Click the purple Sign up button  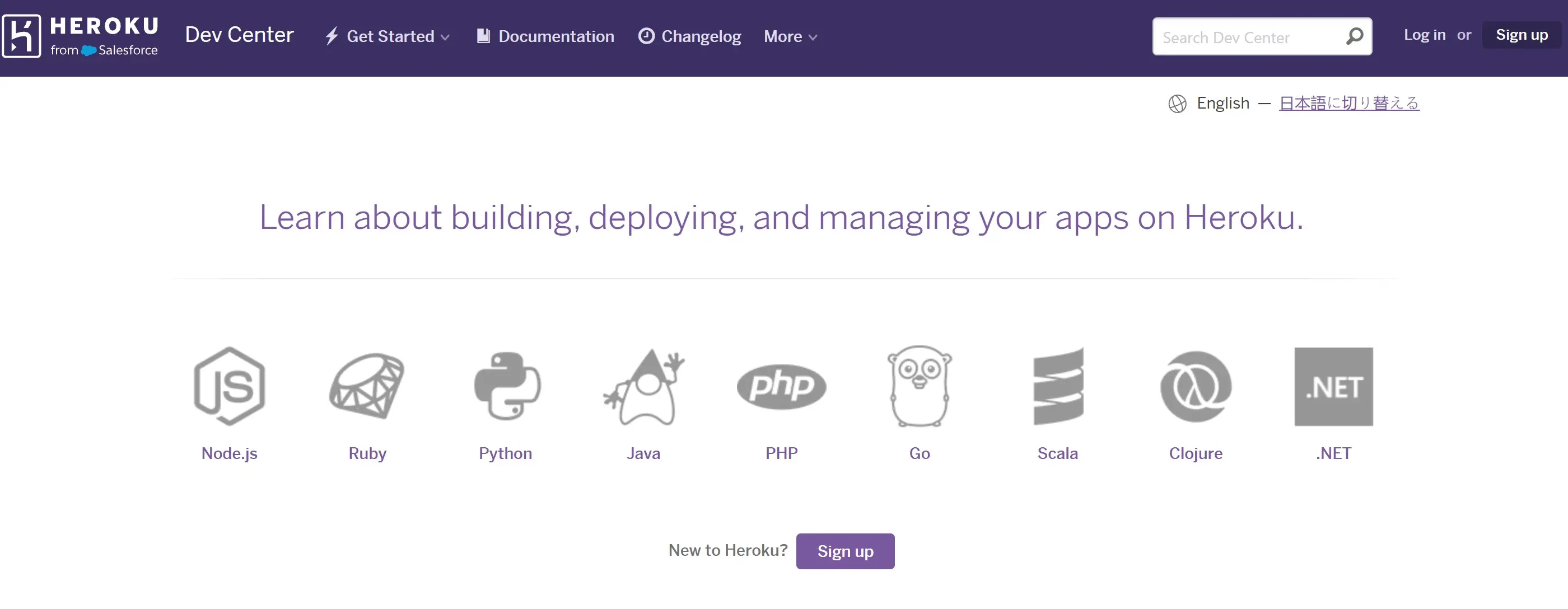coord(845,551)
